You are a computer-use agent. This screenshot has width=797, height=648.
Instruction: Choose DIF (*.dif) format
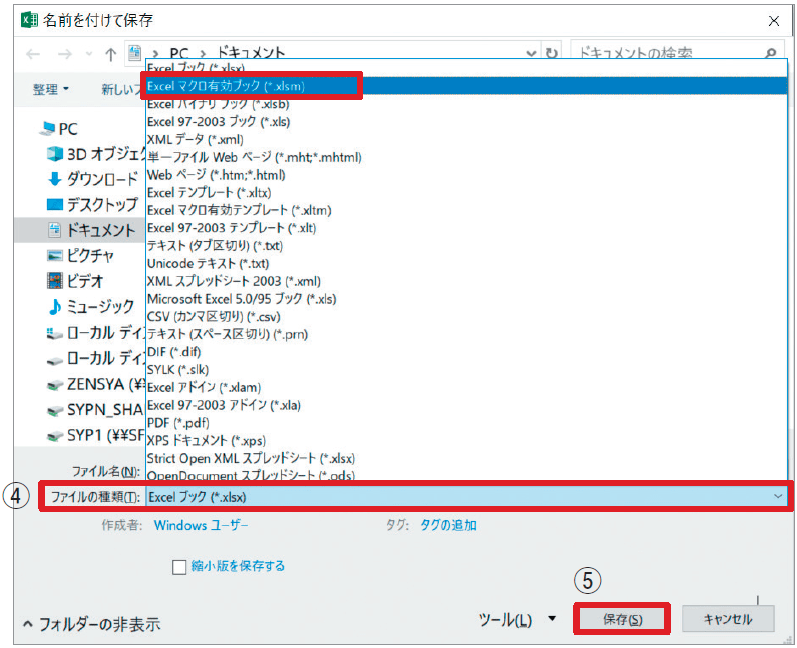tap(466, 352)
